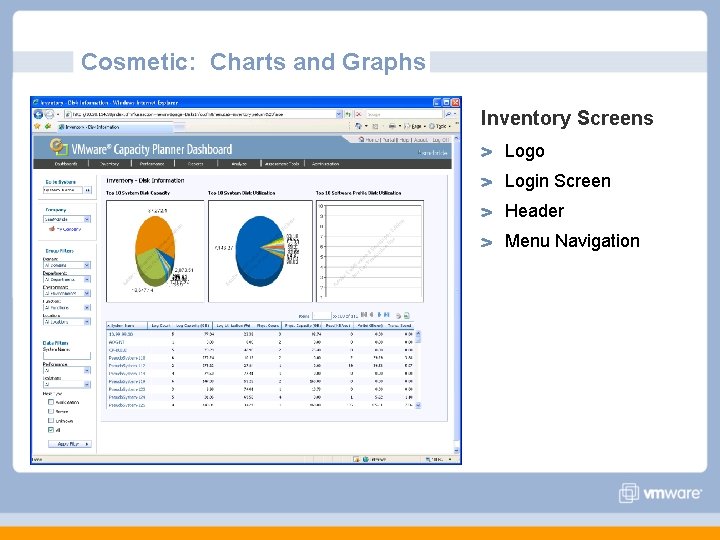Check the Workstation host type checkbox
Image resolution: width=720 pixels, height=540 pixels.
click(x=51, y=402)
